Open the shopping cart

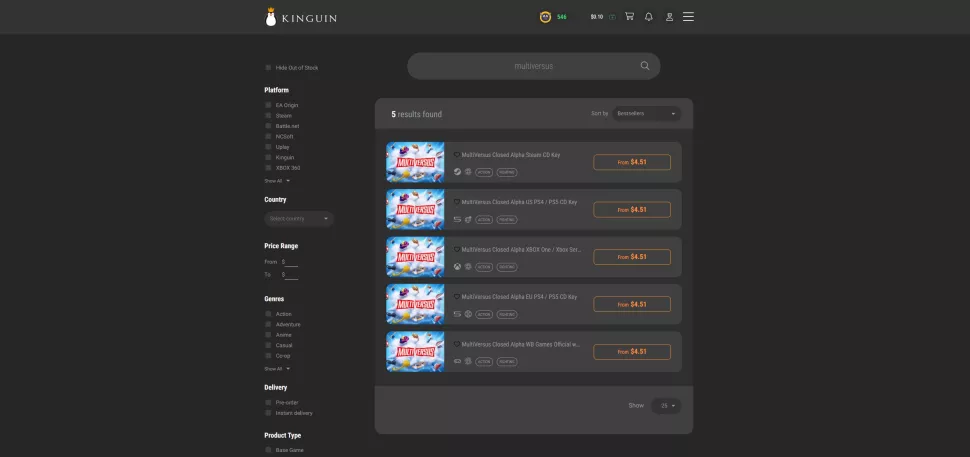[629, 17]
